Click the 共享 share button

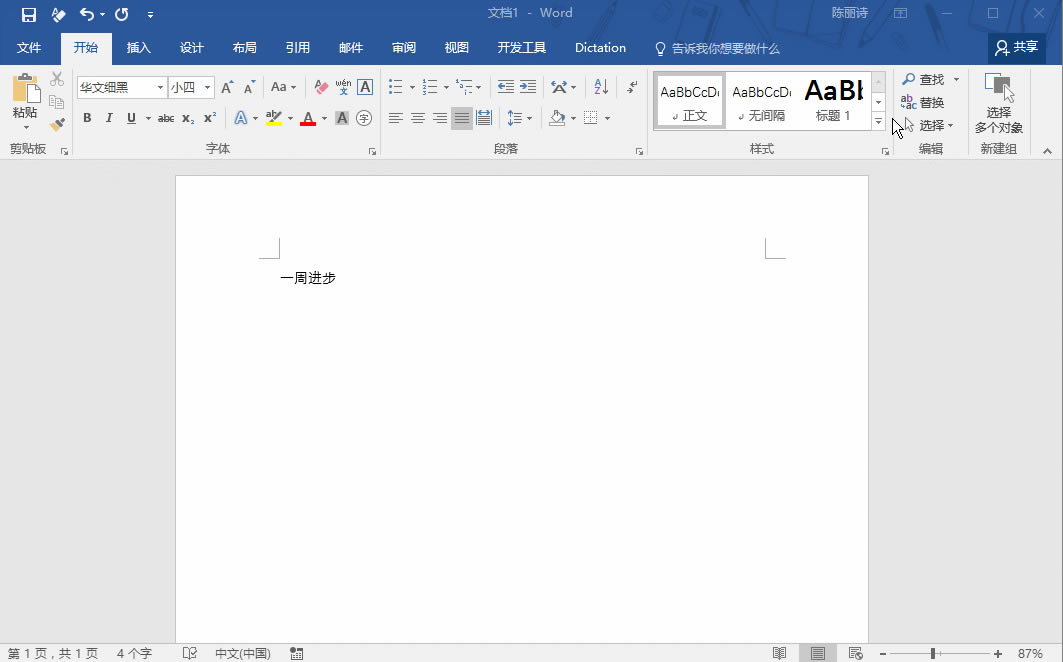[1017, 47]
